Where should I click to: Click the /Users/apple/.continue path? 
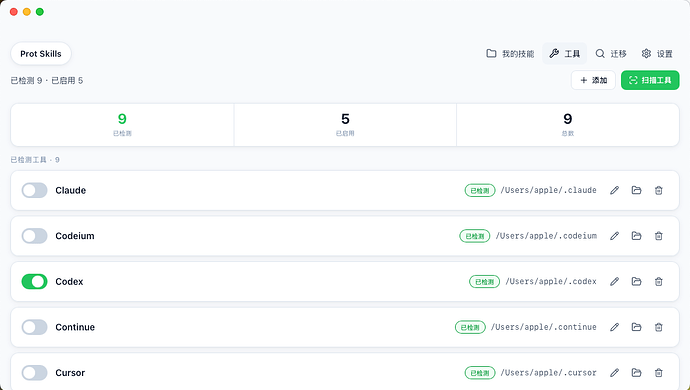pos(543,327)
